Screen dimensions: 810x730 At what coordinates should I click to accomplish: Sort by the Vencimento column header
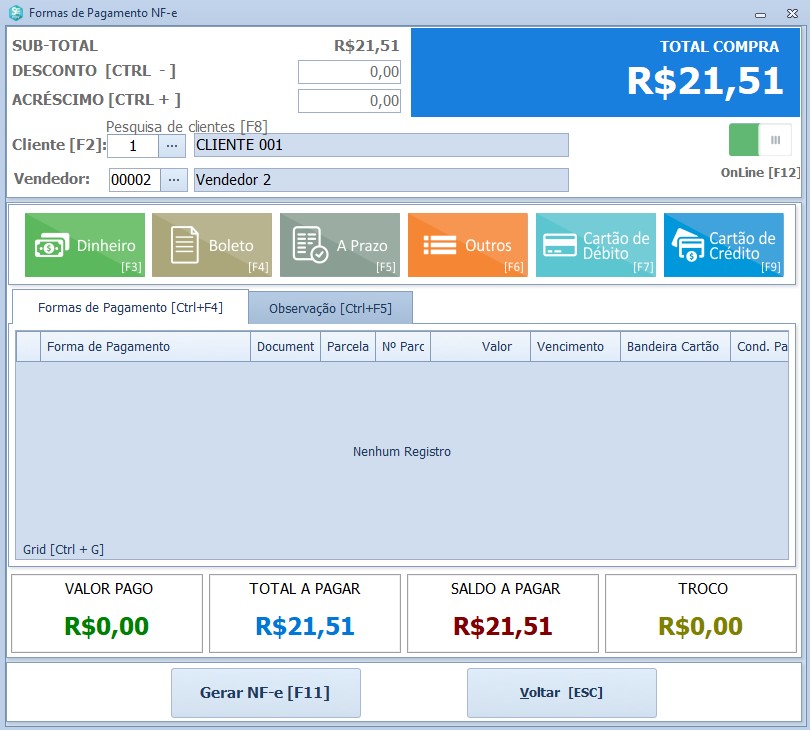click(x=570, y=347)
